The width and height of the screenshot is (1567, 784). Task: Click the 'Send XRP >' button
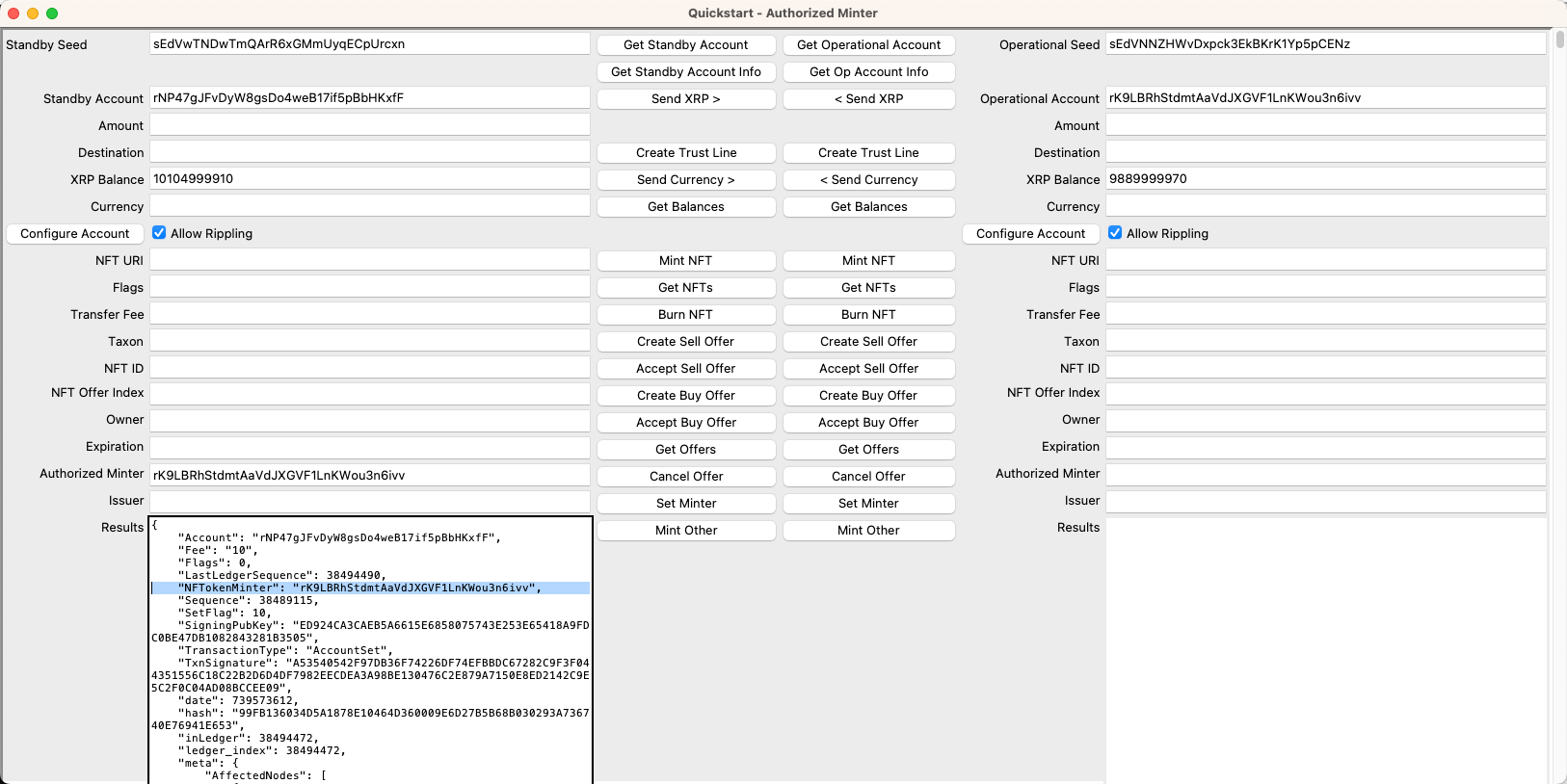(x=685, y=99)
